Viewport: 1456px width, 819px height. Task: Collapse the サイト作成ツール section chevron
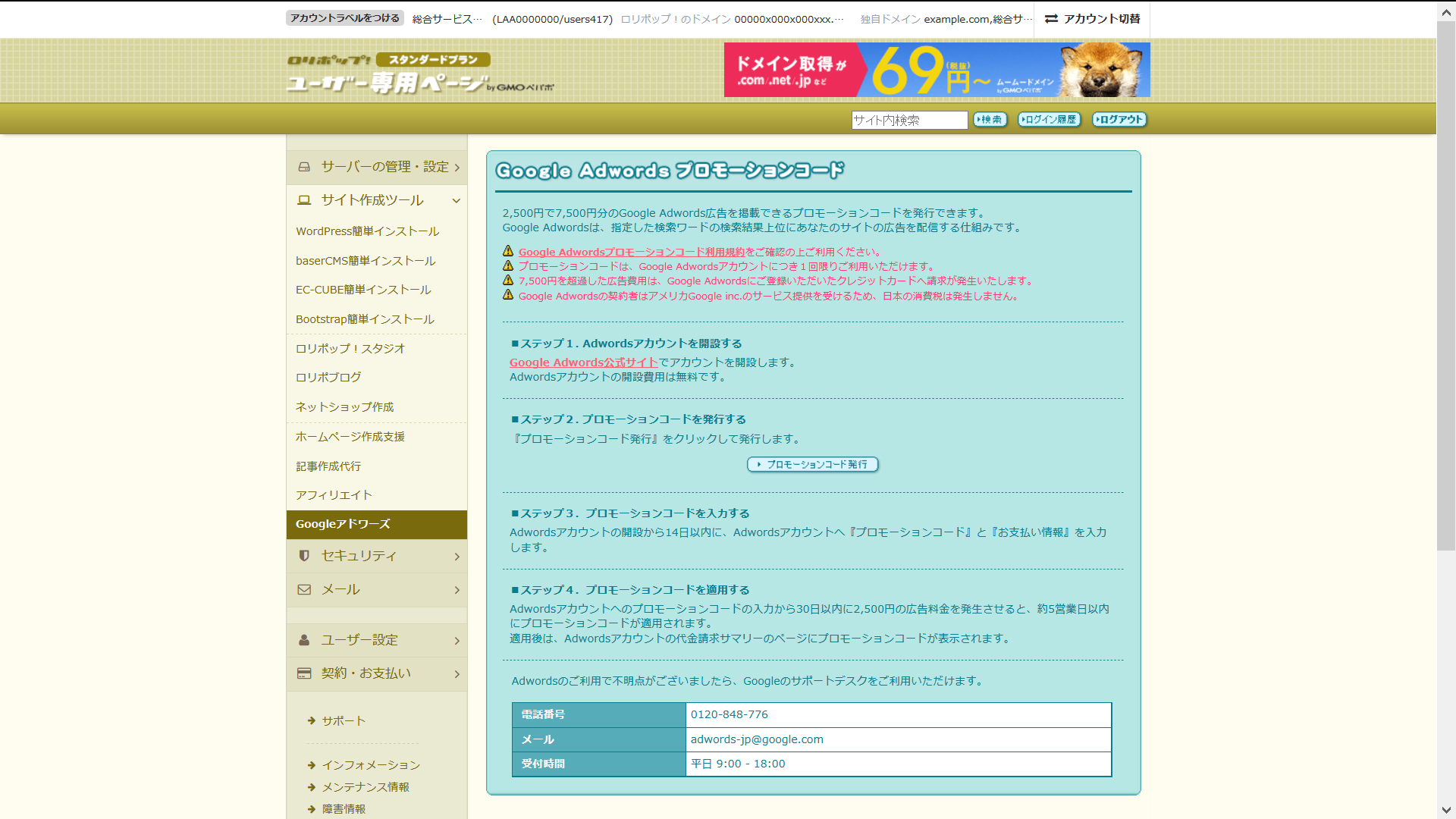pyautogui.click(x=457, y=201)
